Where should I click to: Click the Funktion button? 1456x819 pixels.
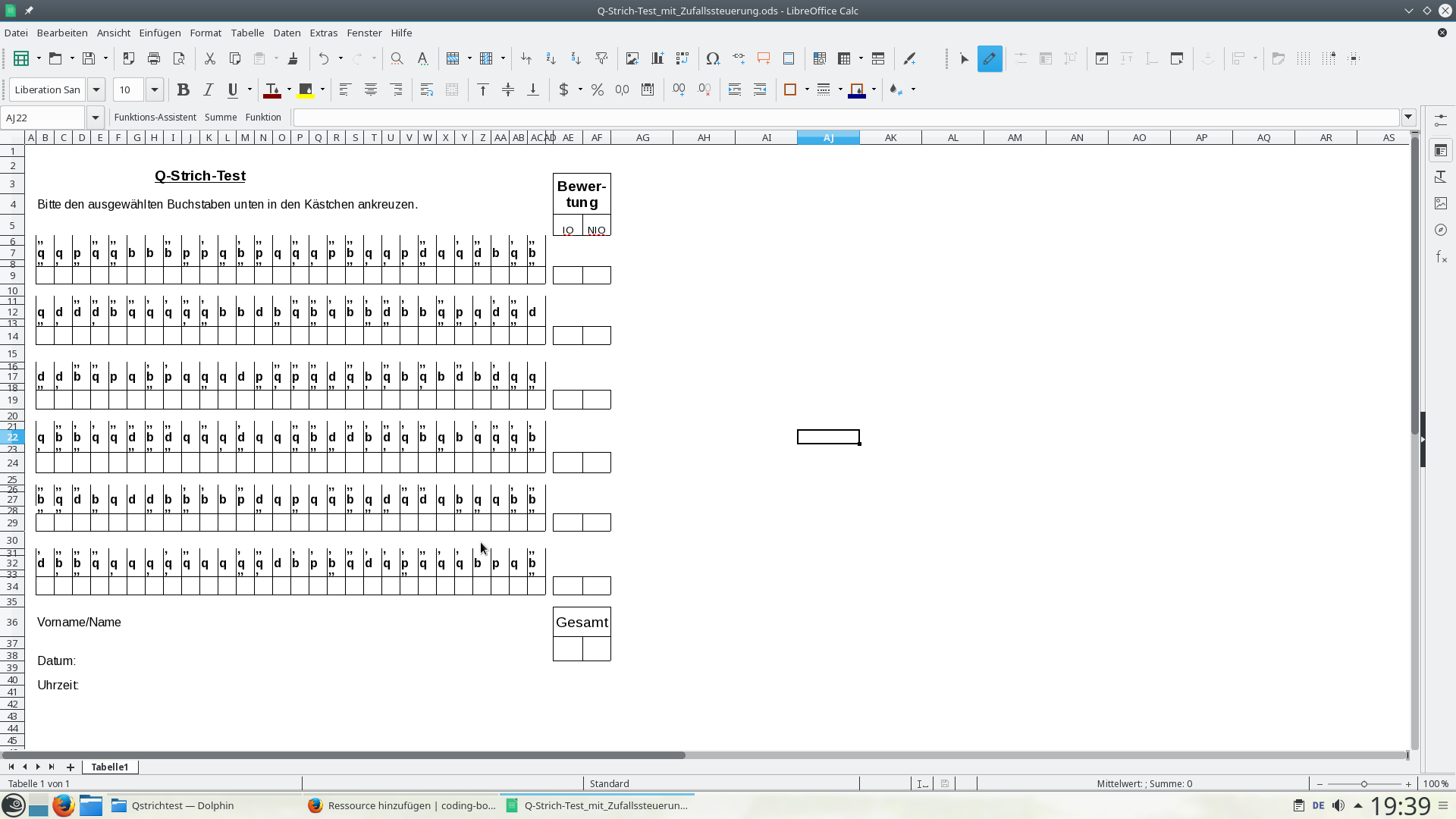pyautogui.click(x=263, y=117)
